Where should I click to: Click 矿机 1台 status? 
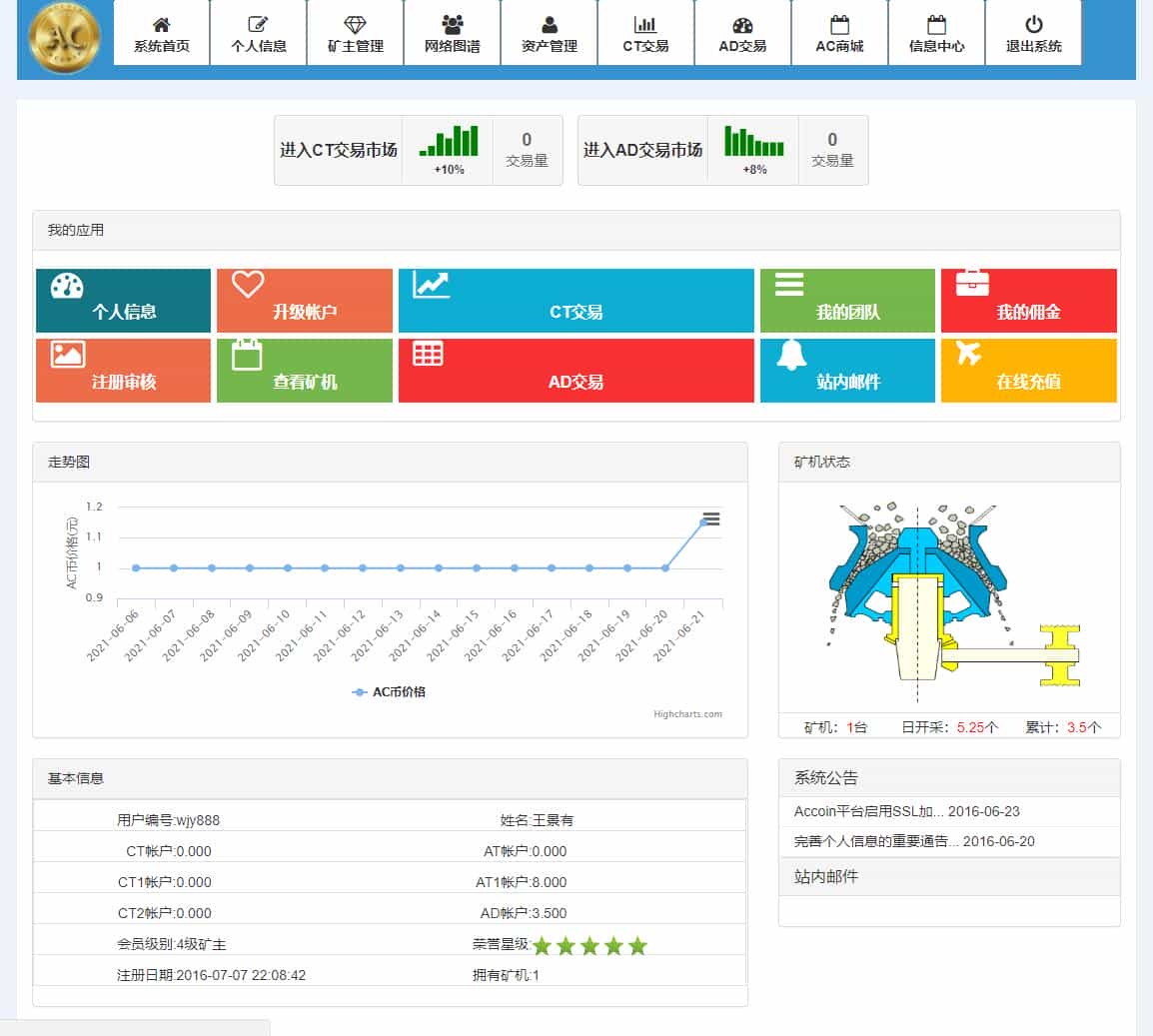point(835,727)
